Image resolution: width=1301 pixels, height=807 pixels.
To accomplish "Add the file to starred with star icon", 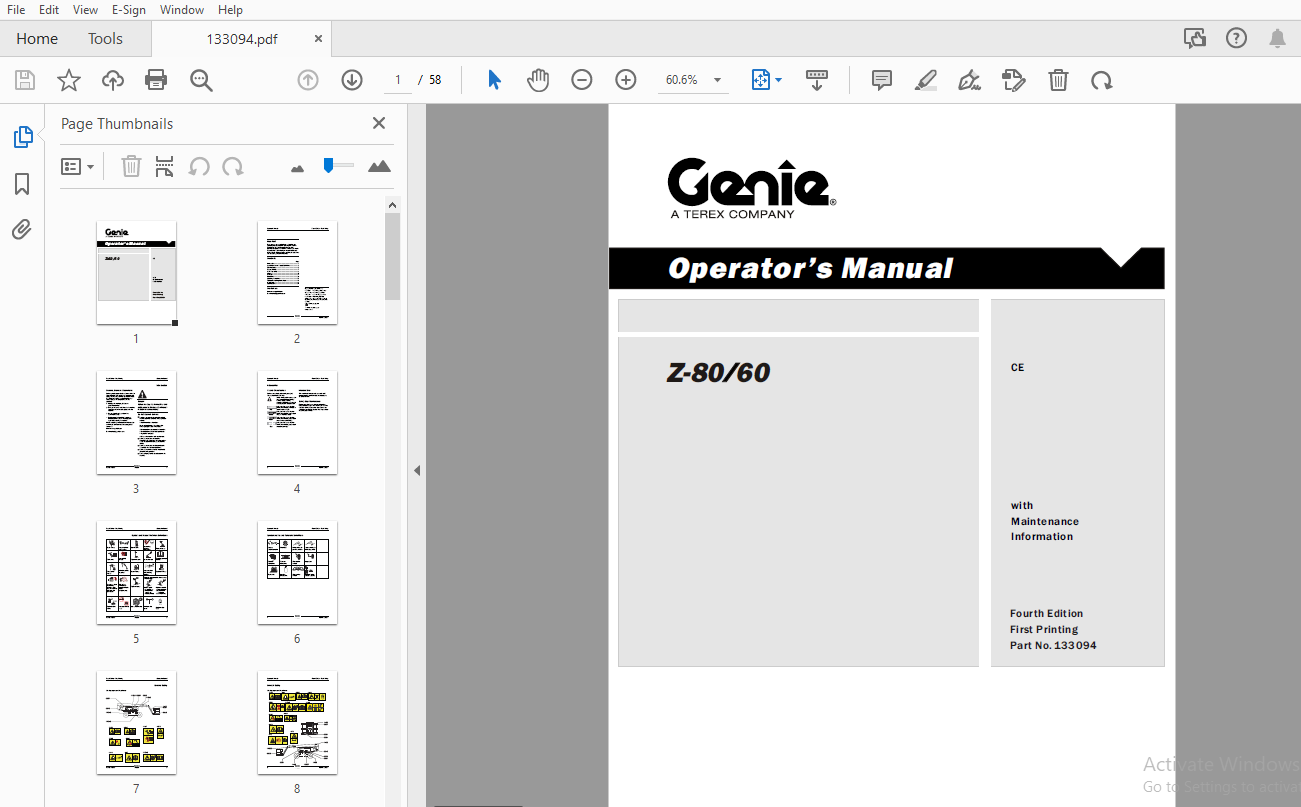I will [69, 80].
